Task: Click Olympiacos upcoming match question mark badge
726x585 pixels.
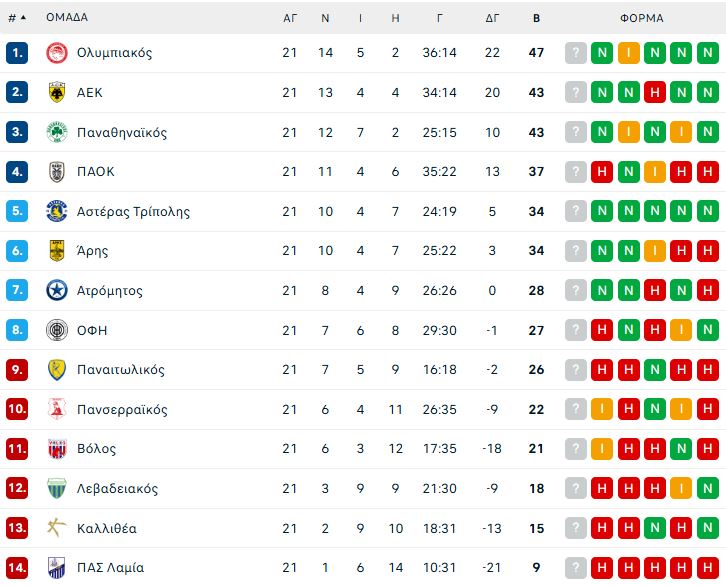Action: coord(576,53)
